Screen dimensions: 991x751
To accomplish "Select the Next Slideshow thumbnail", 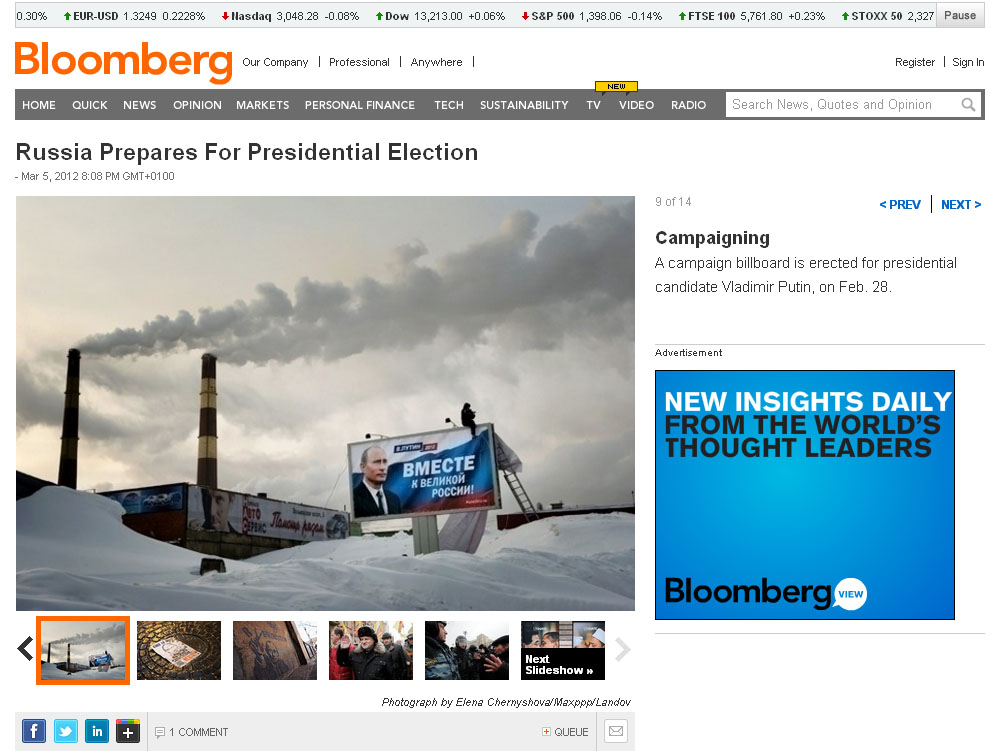I will [562, 650].
